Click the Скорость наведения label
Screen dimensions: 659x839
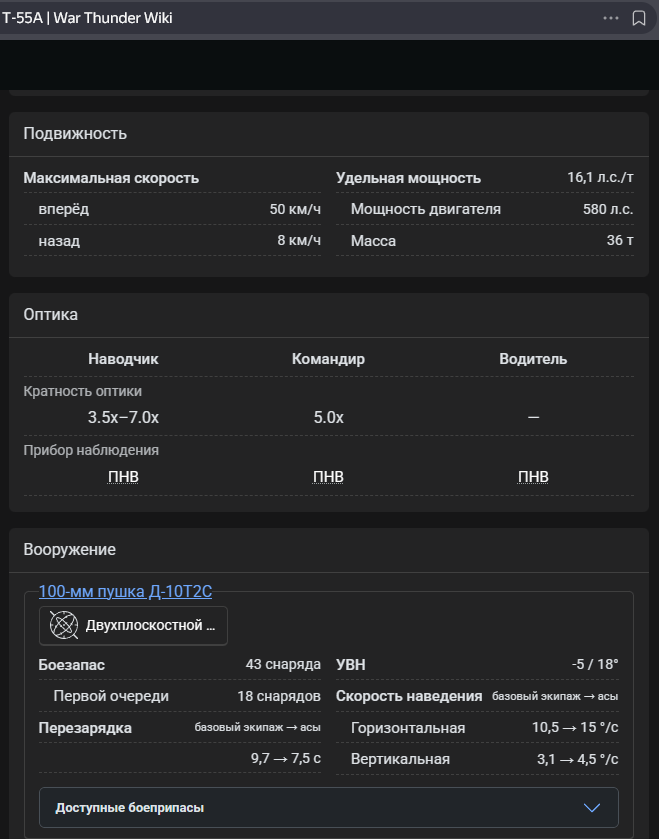409,696
